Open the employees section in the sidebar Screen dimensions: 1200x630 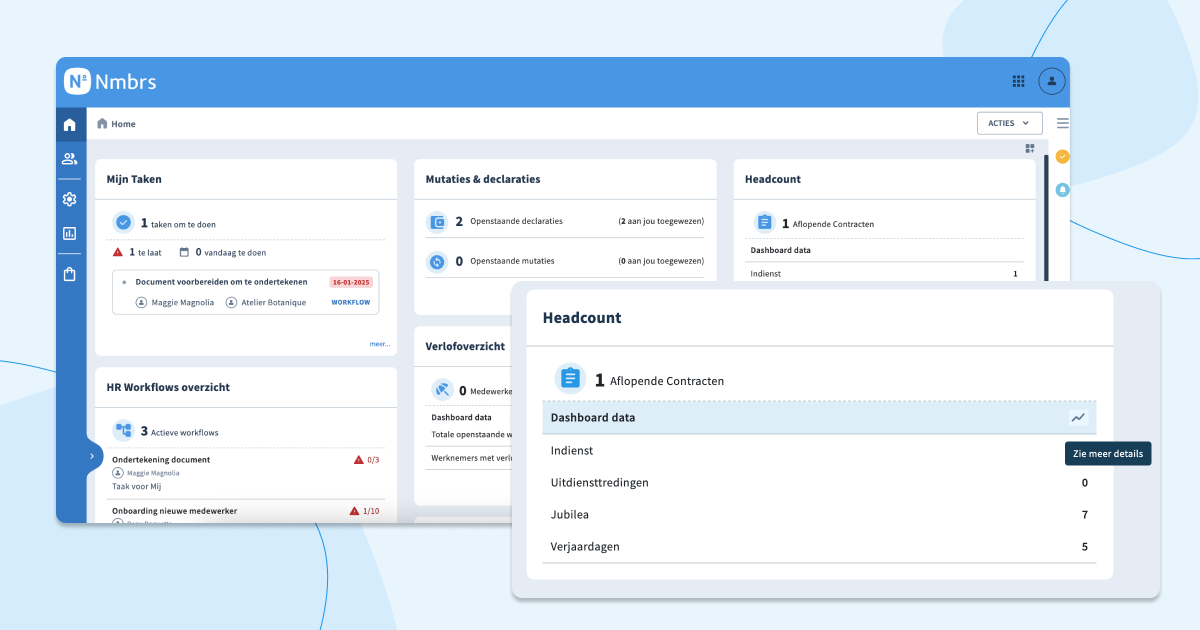tap(69, 159)
